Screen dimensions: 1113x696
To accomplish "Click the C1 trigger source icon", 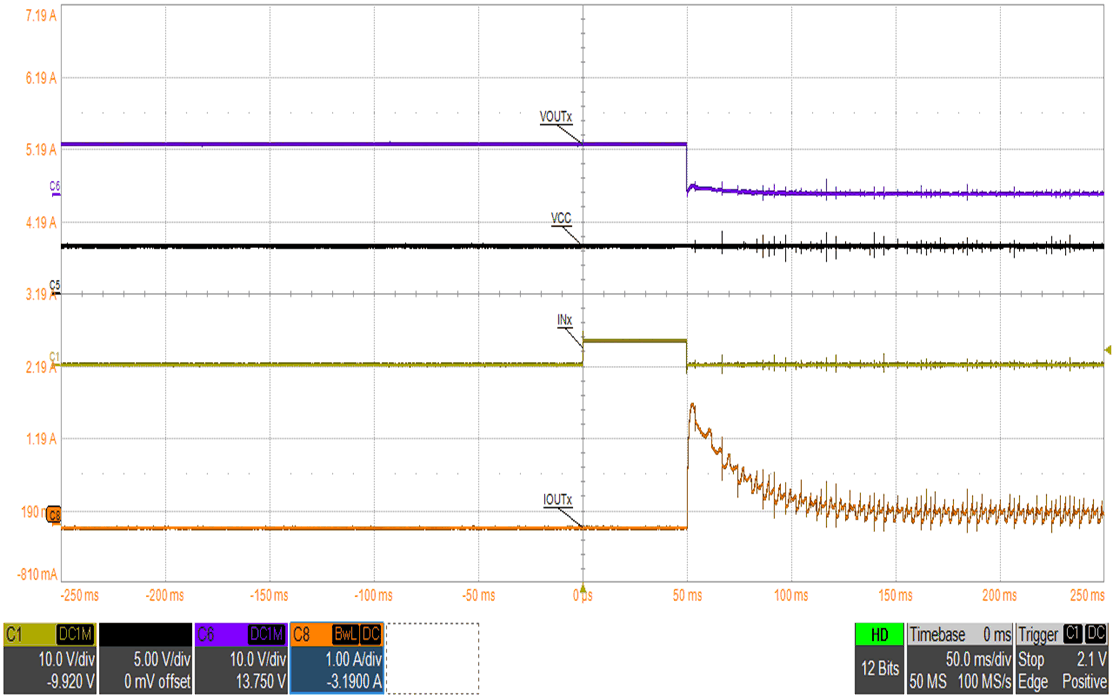I will click(x=1073, y=635).
